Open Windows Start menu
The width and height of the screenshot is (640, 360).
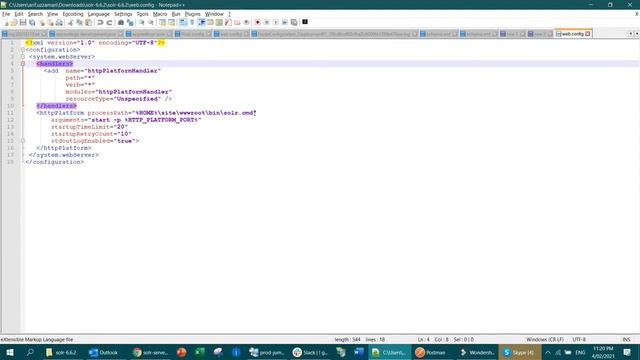point(10,352)
